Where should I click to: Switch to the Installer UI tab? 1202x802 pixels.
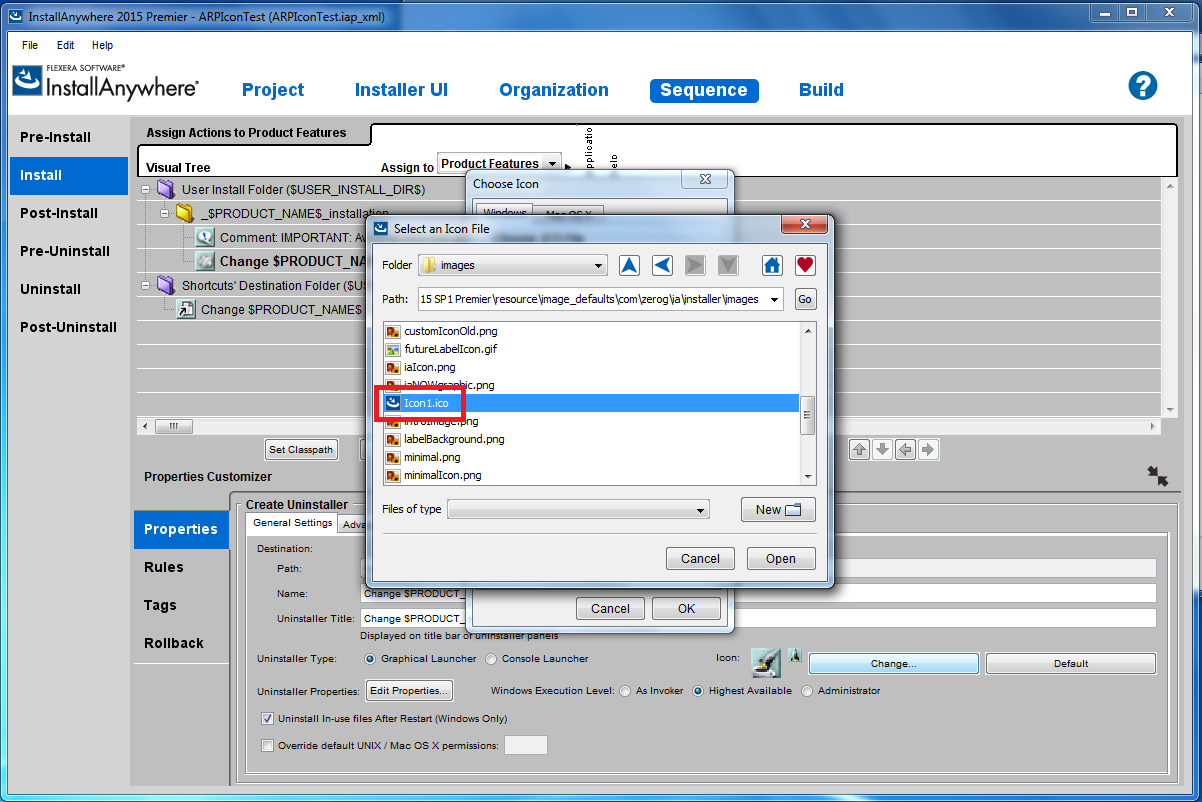click(401, 90)
